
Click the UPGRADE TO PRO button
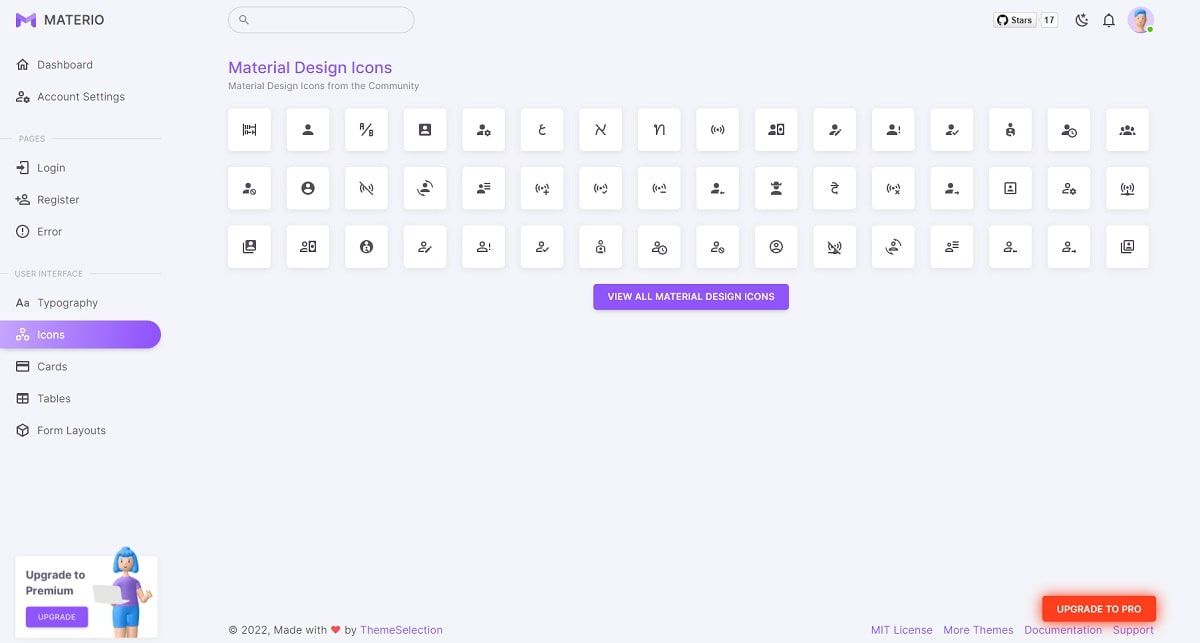(x=1098, y=608)
